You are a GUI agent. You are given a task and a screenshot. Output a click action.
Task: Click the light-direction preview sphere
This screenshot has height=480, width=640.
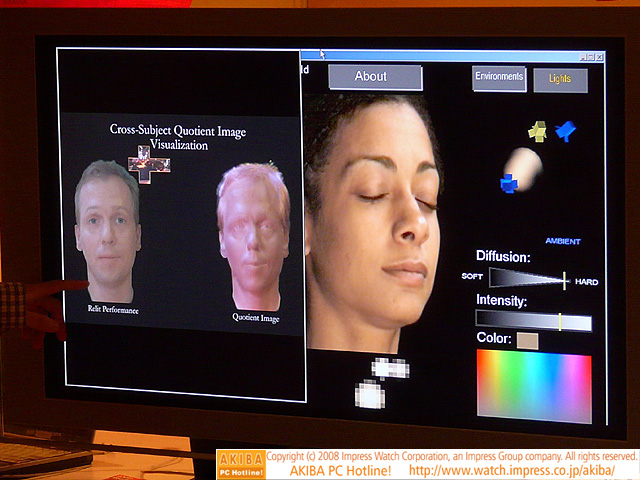pyautogui.click(x=524, y=163)
